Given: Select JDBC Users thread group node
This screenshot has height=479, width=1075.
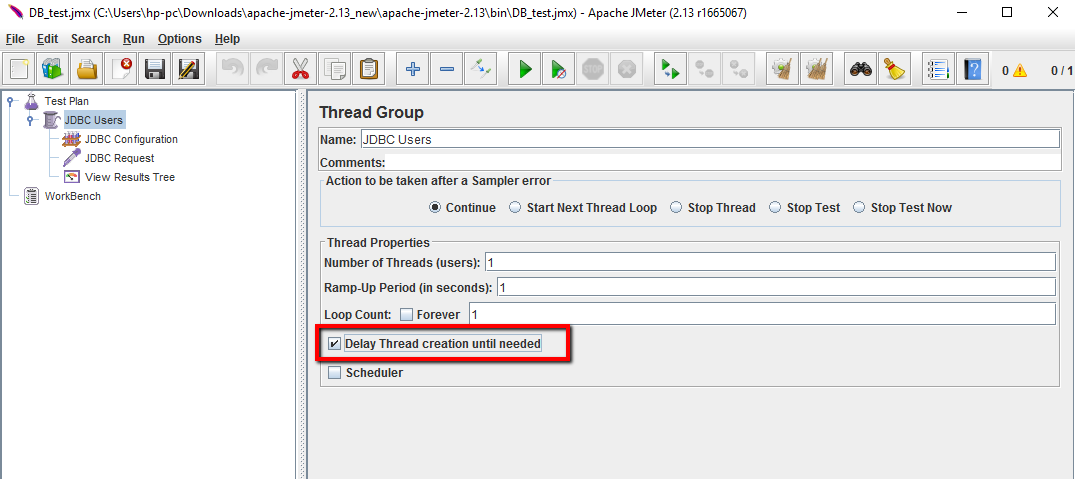Looking at the screenshot, I should coord(94,121).
